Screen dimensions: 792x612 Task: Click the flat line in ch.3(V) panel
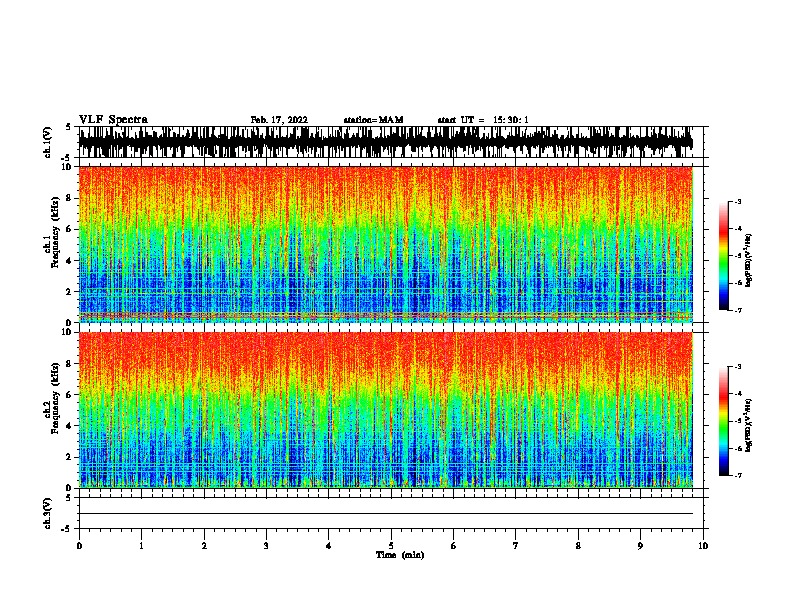385,513
